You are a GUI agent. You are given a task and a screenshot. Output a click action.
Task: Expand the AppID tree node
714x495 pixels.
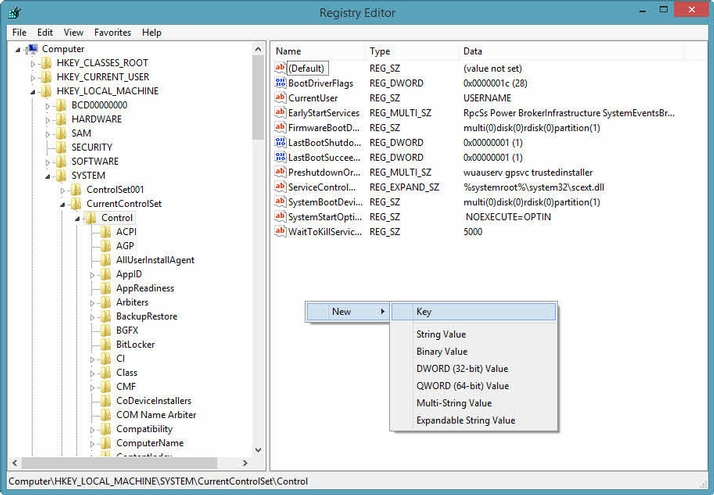[92, 274]
